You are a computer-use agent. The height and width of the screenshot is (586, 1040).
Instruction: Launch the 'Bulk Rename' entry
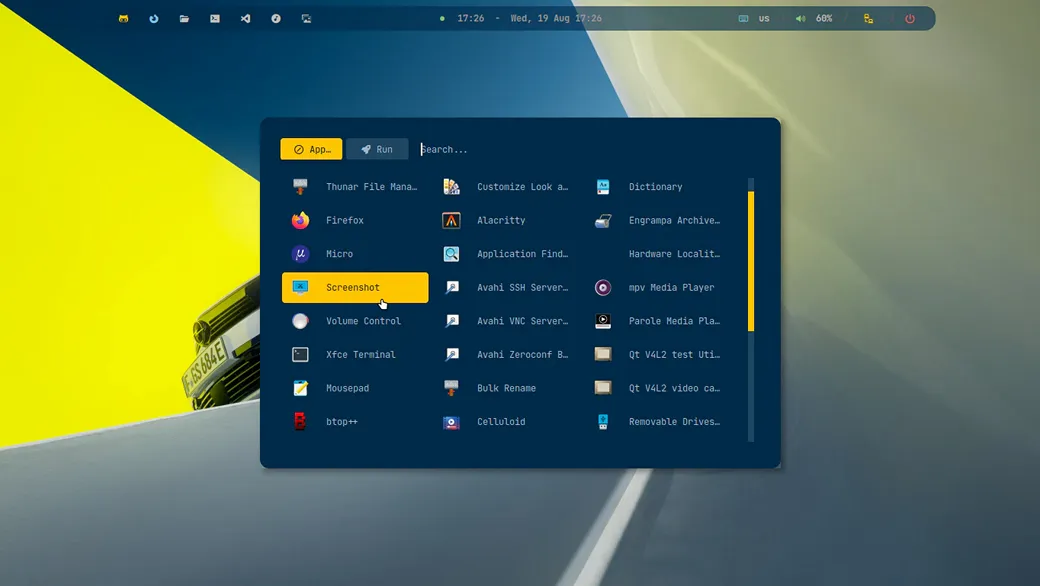click(506, 388)
